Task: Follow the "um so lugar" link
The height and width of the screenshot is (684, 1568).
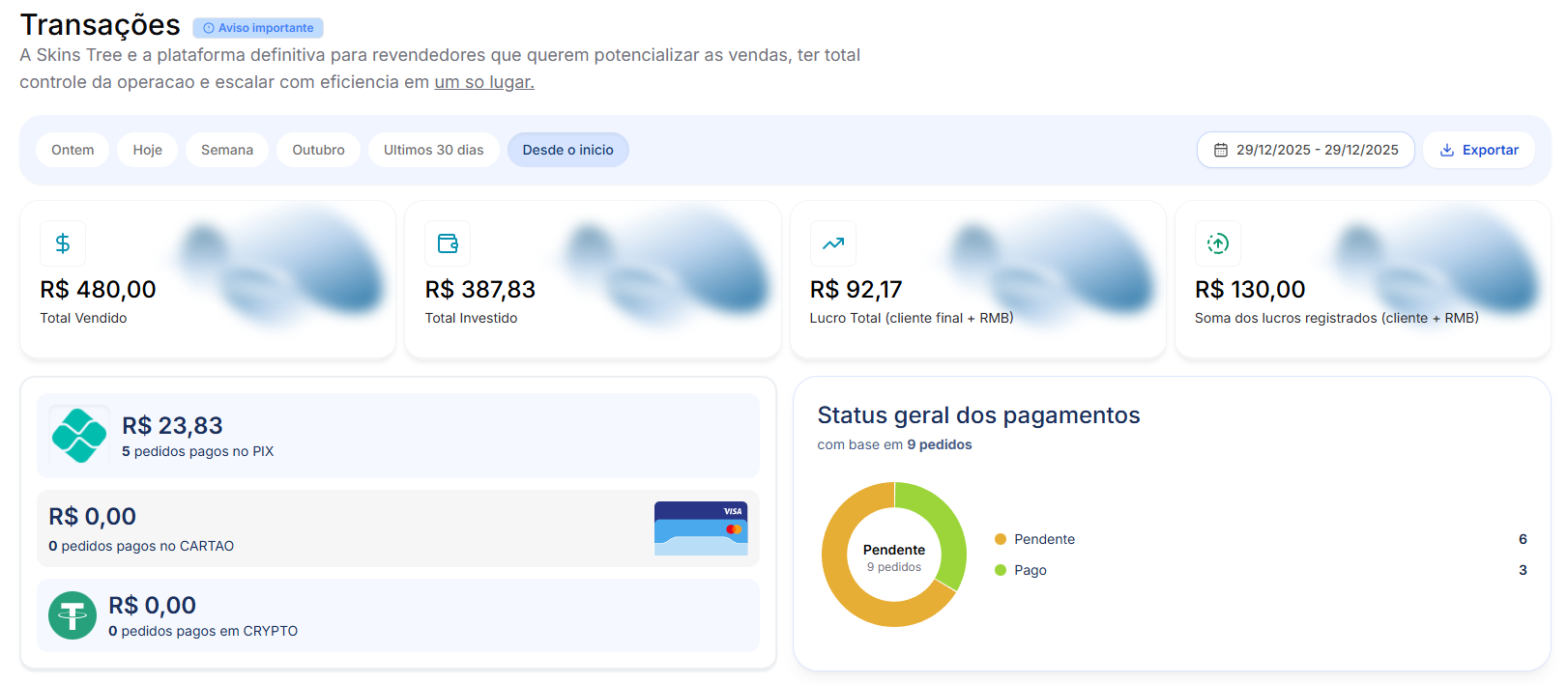Action: (x=484, y=82)
